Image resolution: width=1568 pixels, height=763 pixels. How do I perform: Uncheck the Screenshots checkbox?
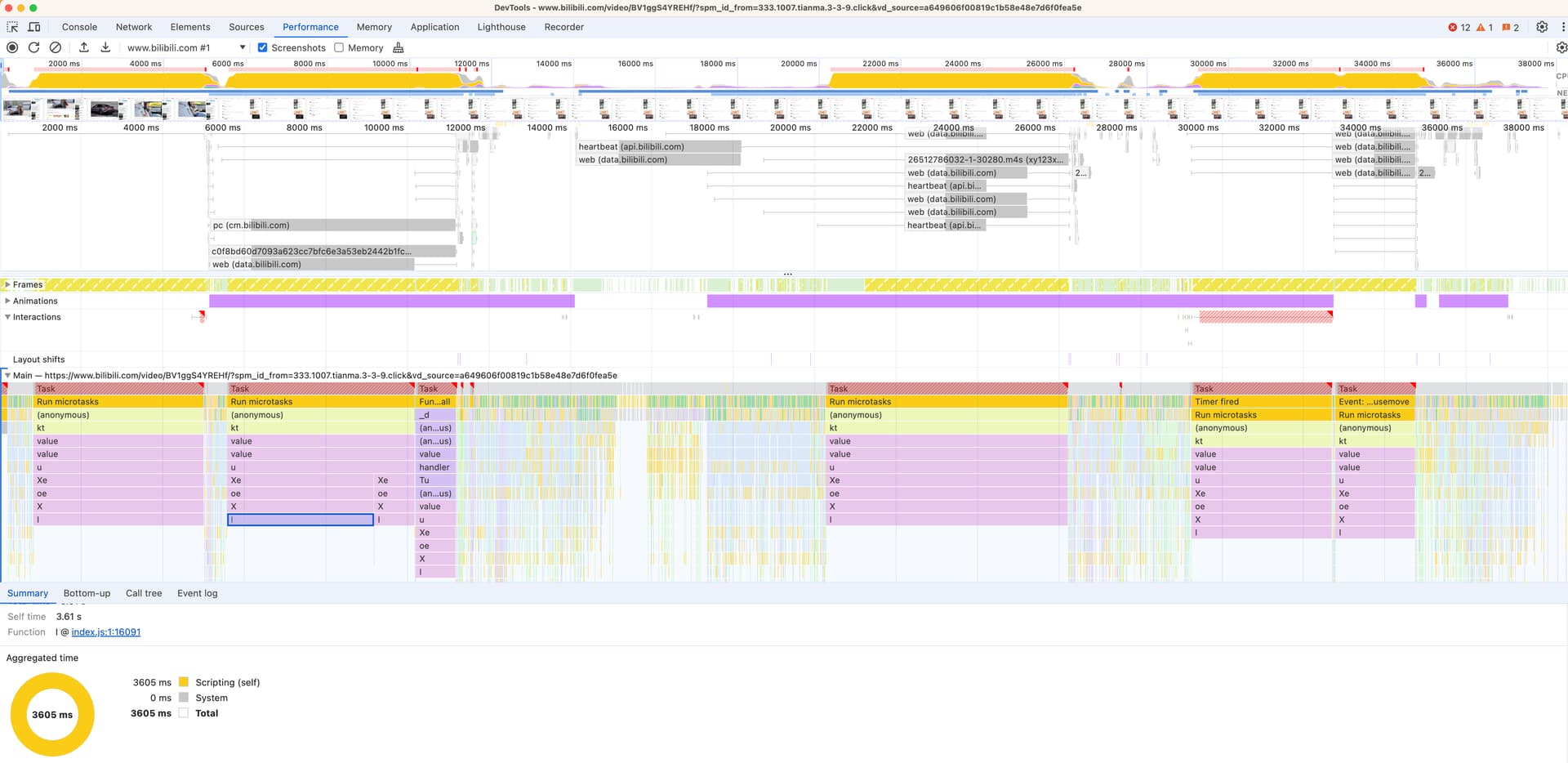tap(262, 47)
